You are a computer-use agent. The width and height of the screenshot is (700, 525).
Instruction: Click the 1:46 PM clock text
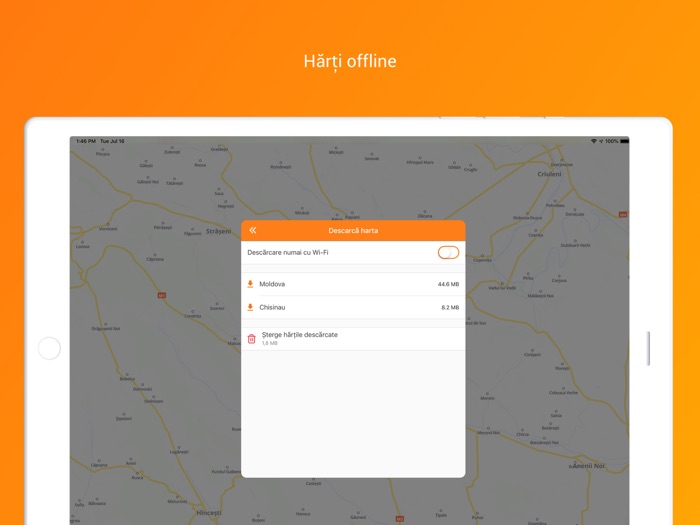[x=86, y=141]
